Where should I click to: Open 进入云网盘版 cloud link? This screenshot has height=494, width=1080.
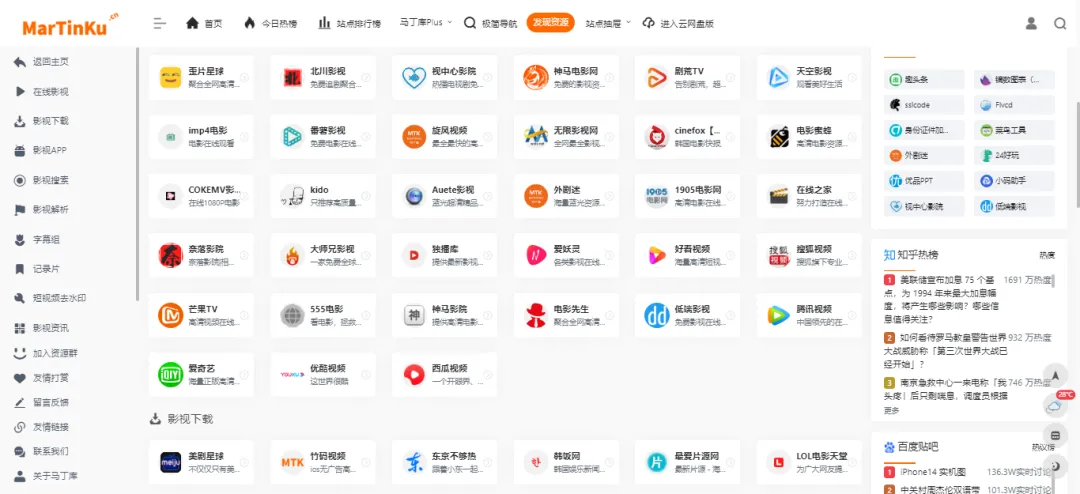point(678,23)
